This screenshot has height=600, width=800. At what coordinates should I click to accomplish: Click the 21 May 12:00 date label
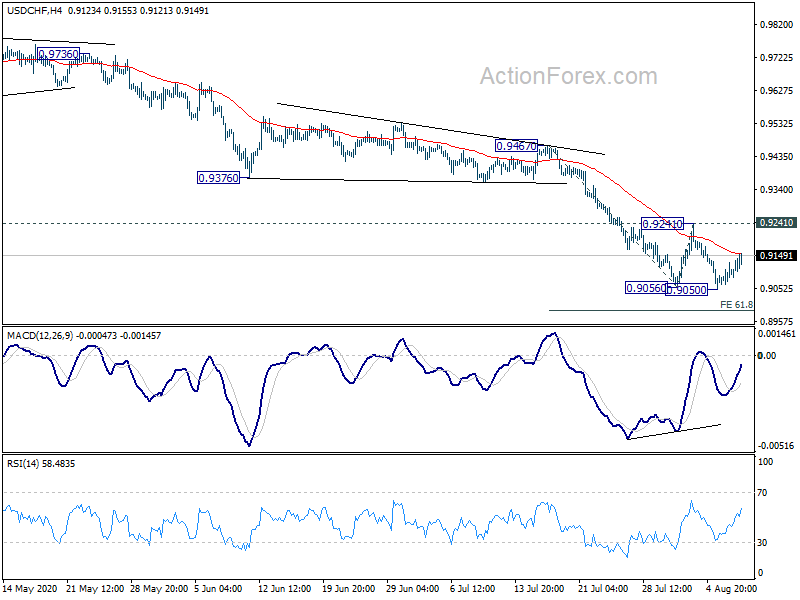(x=95, y=589)
